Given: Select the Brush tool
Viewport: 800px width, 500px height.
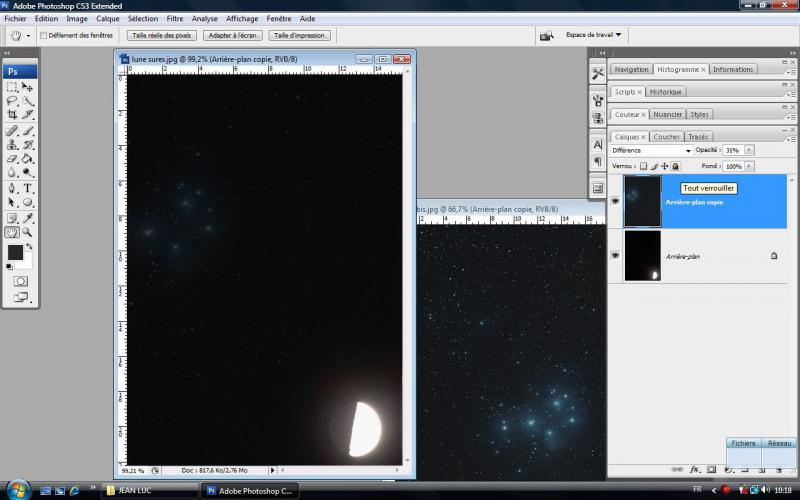Looking at the screenshot, I should (28, 131).
